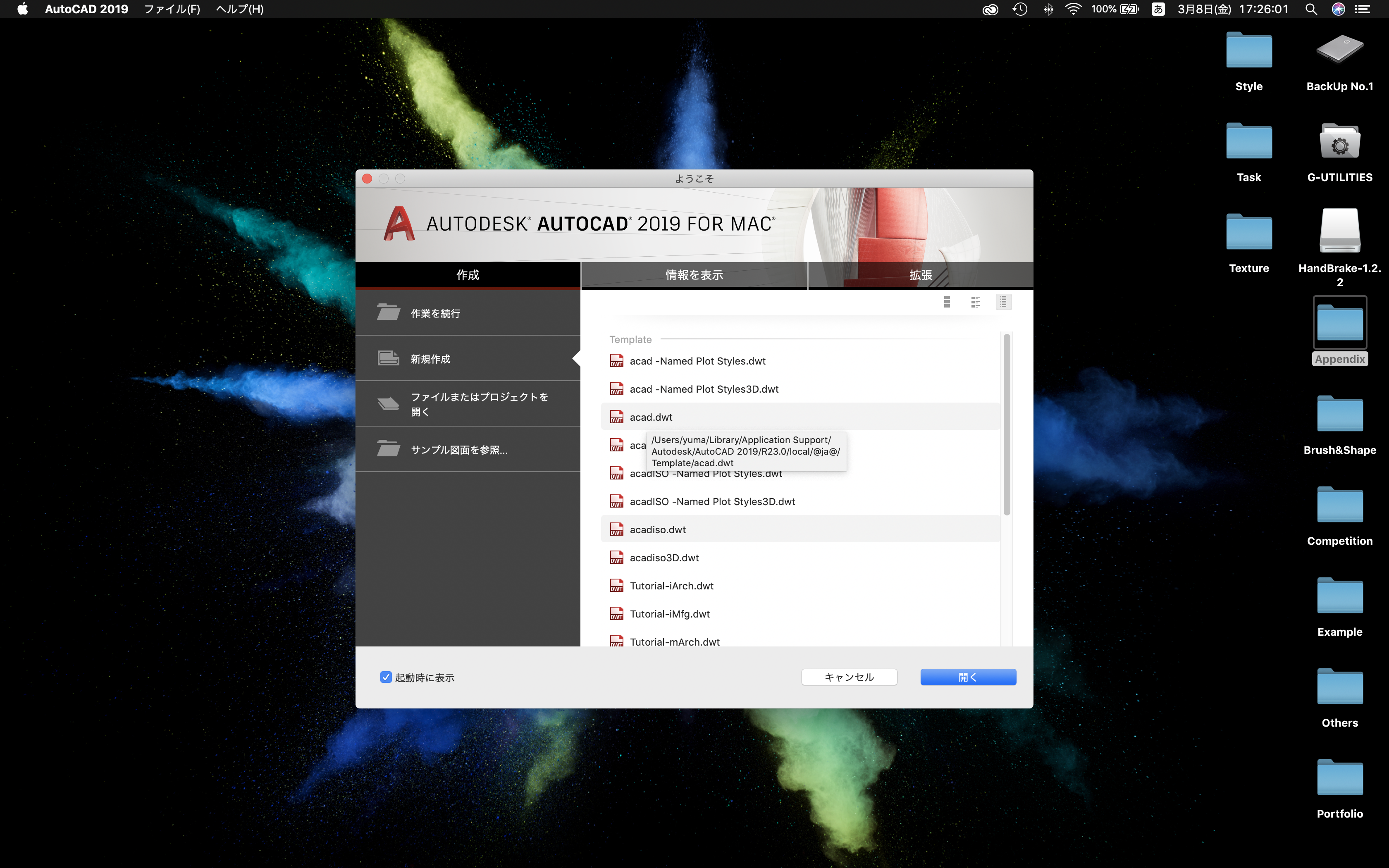Click DWT icon of Tutorial-iMfg.dwt
Screen dimensions: 1389x868
click(616, 614)
